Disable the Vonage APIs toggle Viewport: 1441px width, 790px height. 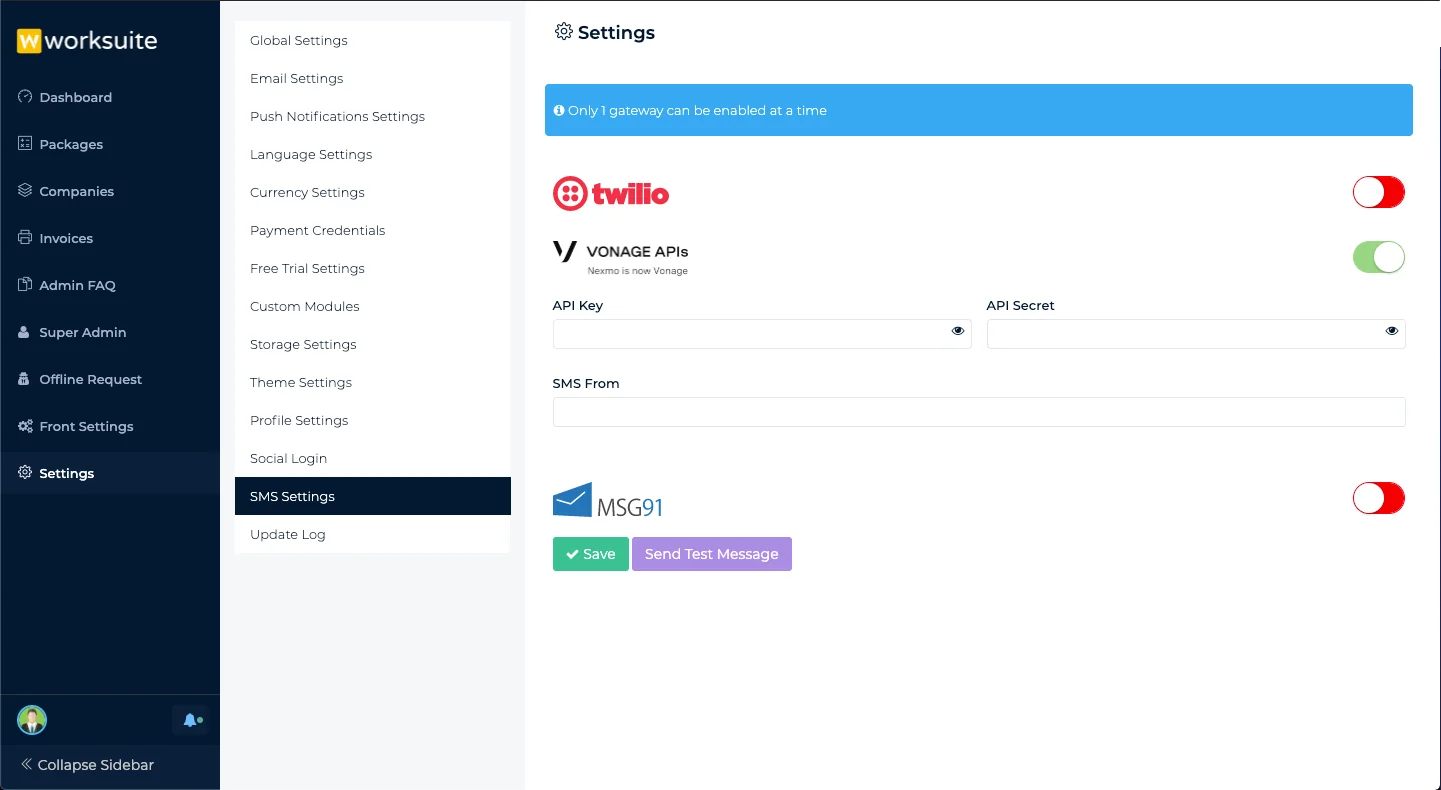1378,257
